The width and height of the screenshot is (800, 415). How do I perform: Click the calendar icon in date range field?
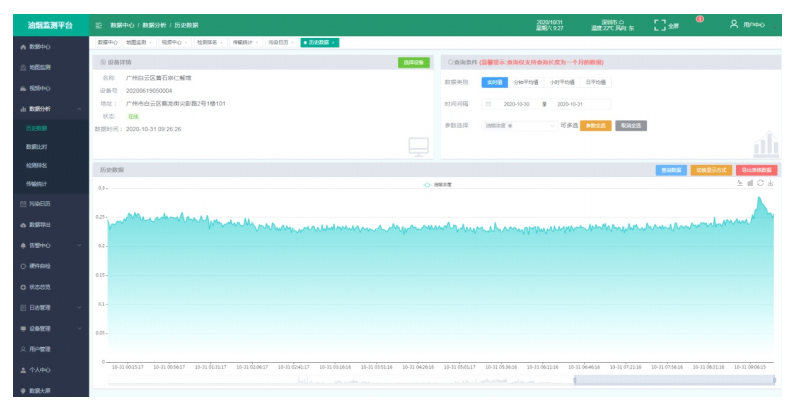coord(489,103)
